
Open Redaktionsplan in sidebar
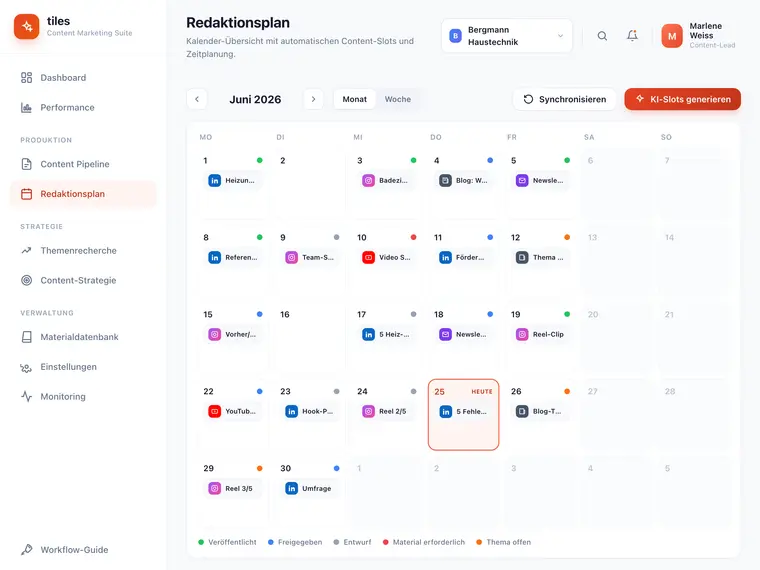[x=83, y=194]
